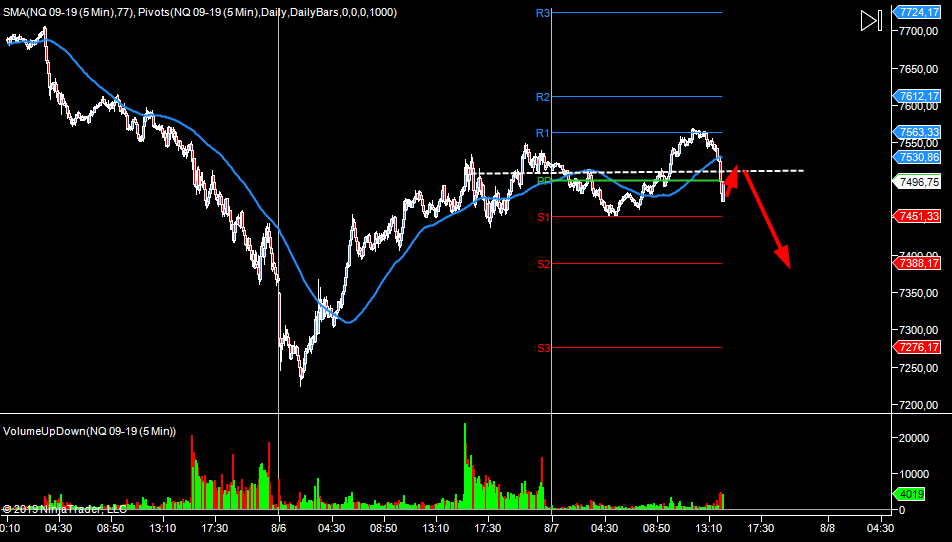Click the blue 7563,33 R1 price marker
952x542 pixels.
[917, 133]
